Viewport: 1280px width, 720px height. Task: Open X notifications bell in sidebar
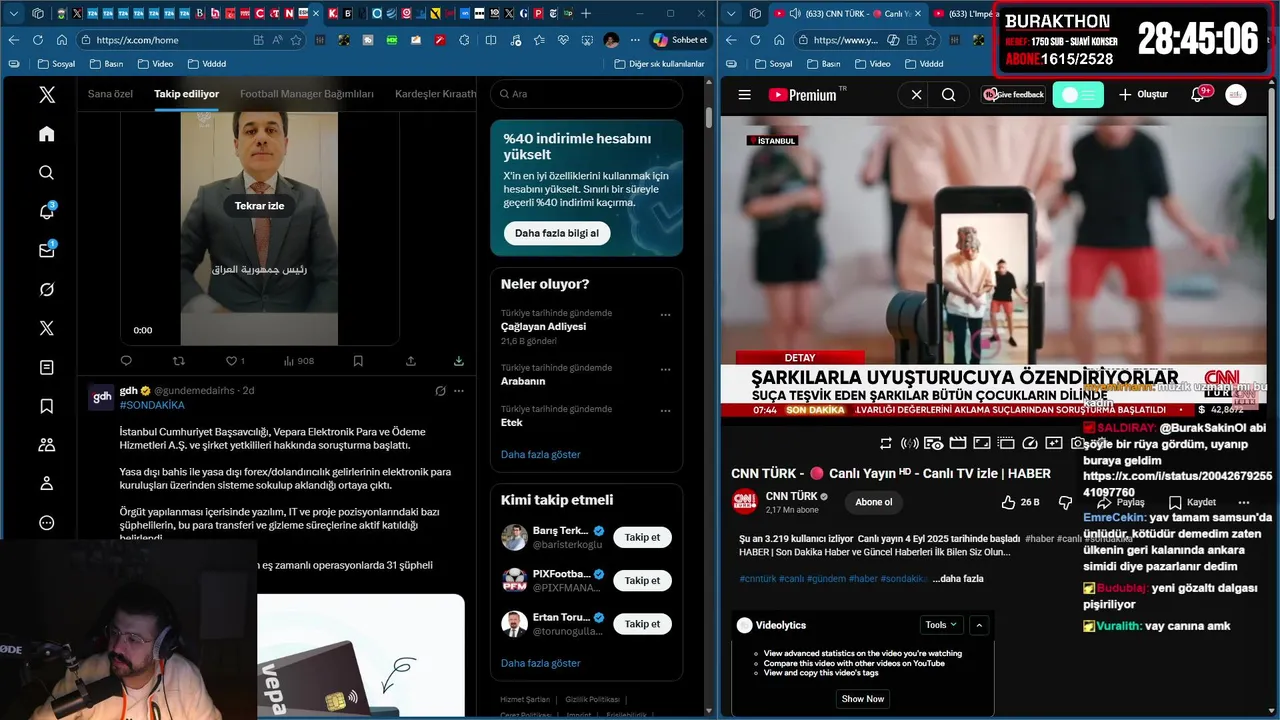click(46, 212)
